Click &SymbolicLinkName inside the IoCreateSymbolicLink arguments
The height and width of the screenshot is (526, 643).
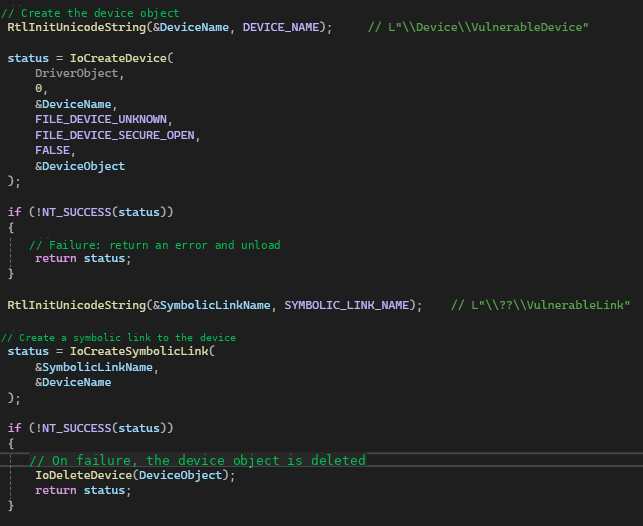[93, 367]
